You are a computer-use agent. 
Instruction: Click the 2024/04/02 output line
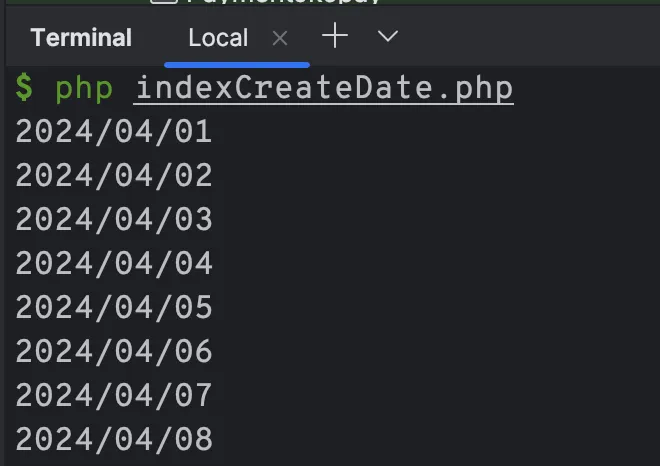point(114,176)
